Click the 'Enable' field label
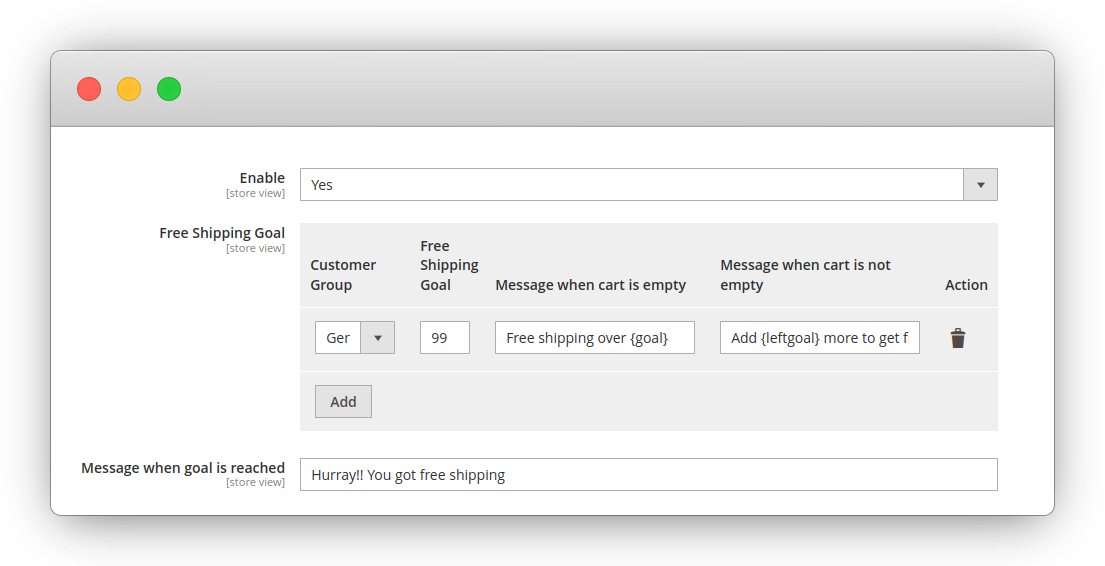Viewport: 1105px width, 566px height. coord(262,178)
